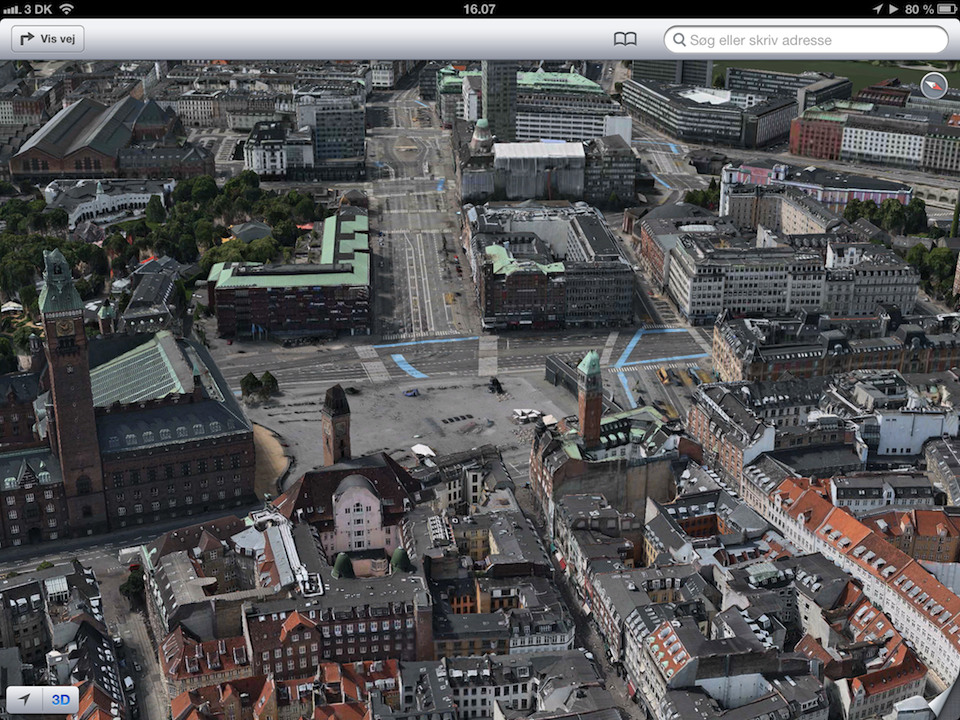Toggle the 3D view button
The height and width of the screenshot is (720, 960).
tap(61, 699)
